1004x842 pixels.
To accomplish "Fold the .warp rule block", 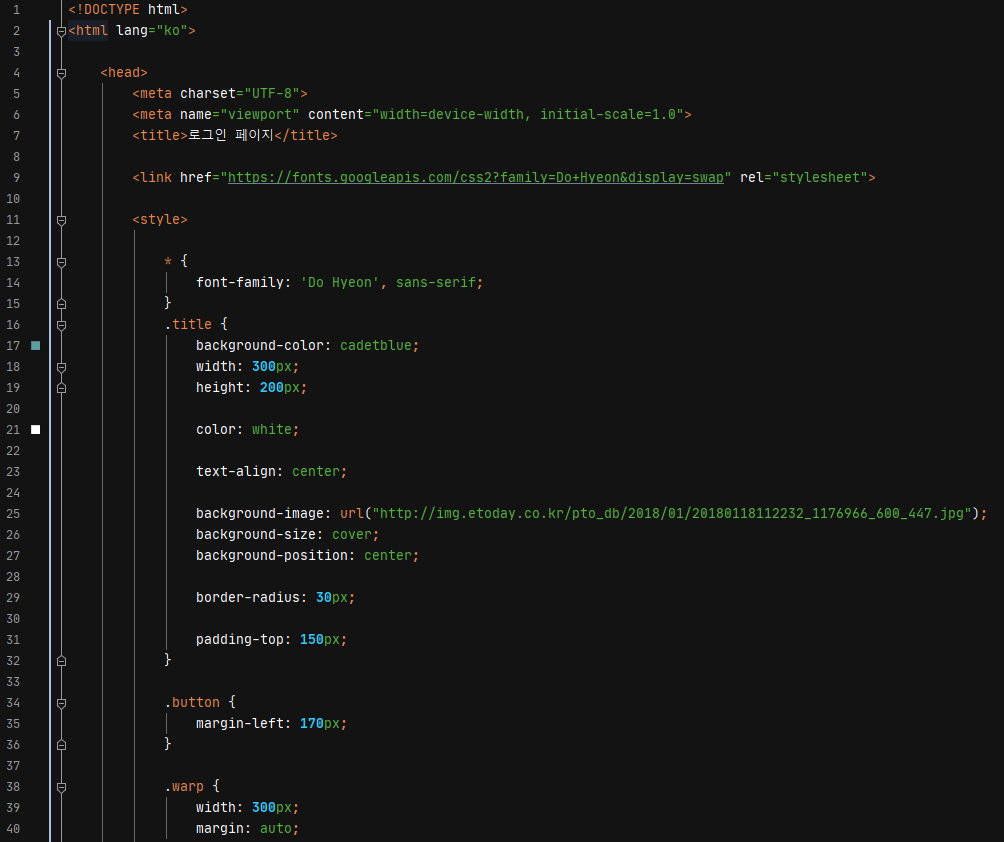I will pyautogui.click(x=61, y=788).
